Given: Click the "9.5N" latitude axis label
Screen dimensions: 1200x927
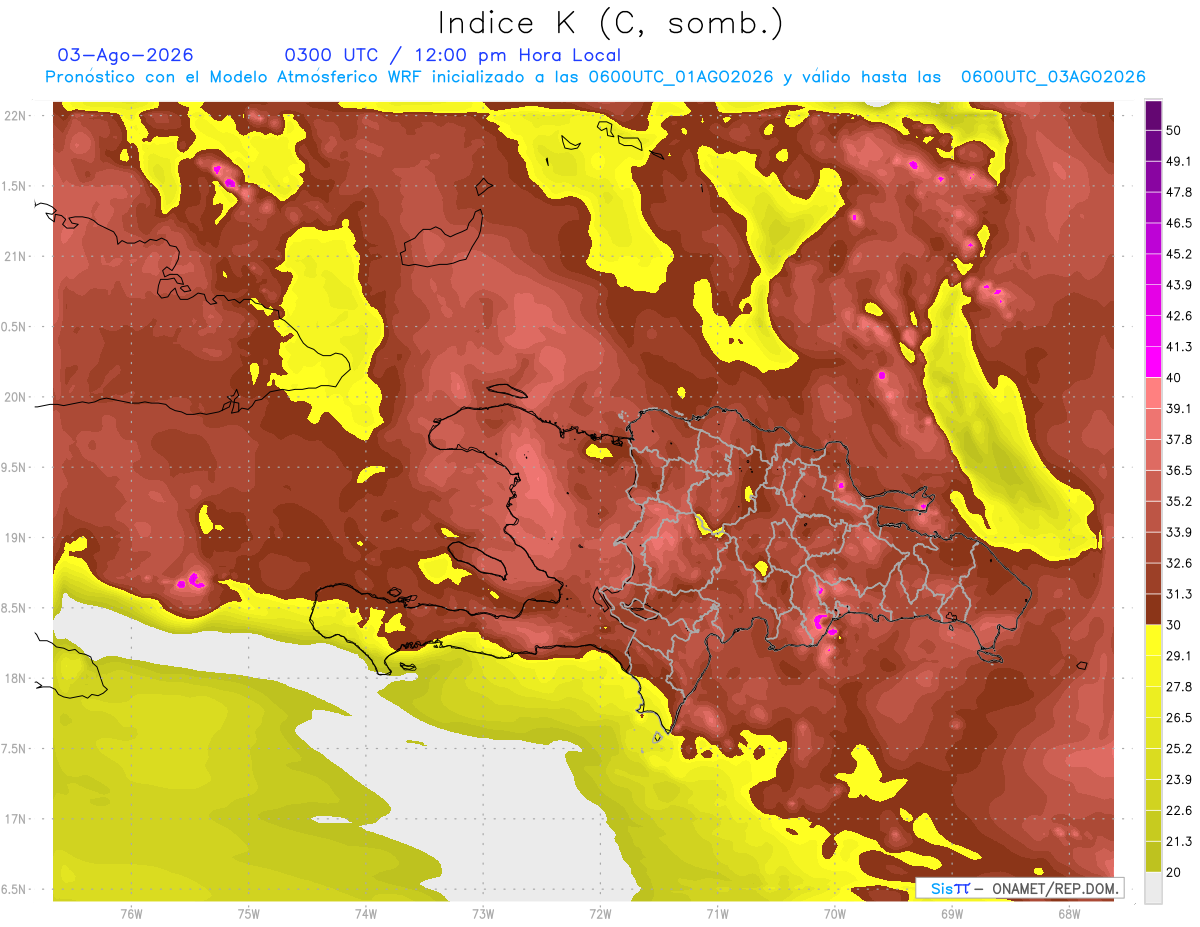Looking at the screenshot, I should [14, 468].
